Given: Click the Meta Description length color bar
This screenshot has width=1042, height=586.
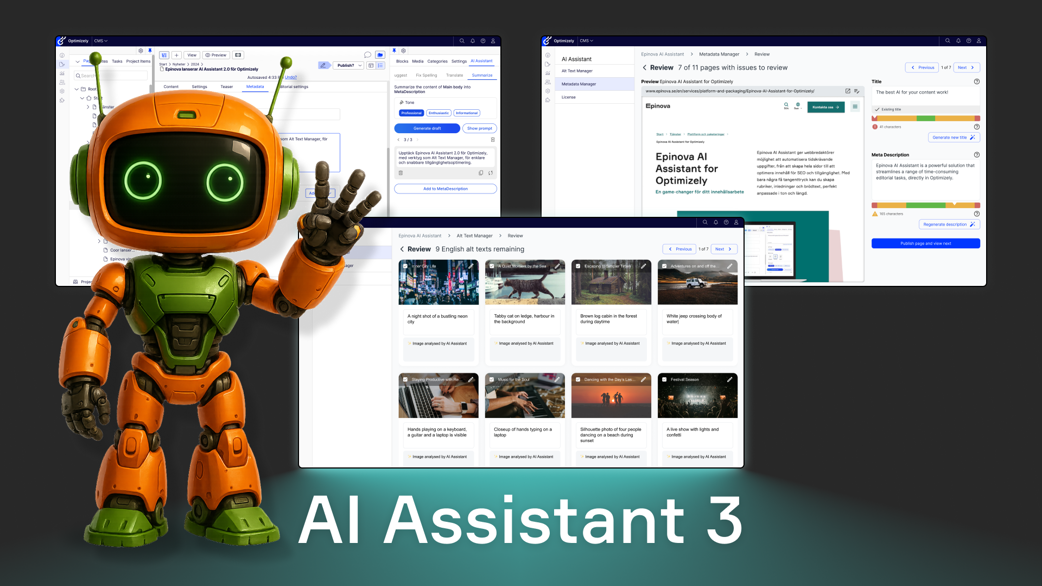Looking at the screenshot, I should tap(926, 205).
